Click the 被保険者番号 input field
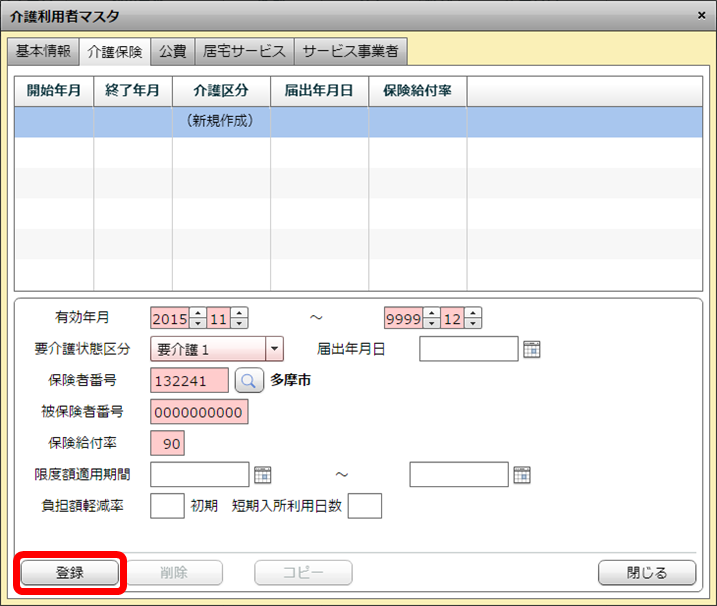Image resolution: width=717 pixels, height=606 pixels. (199, 412)
